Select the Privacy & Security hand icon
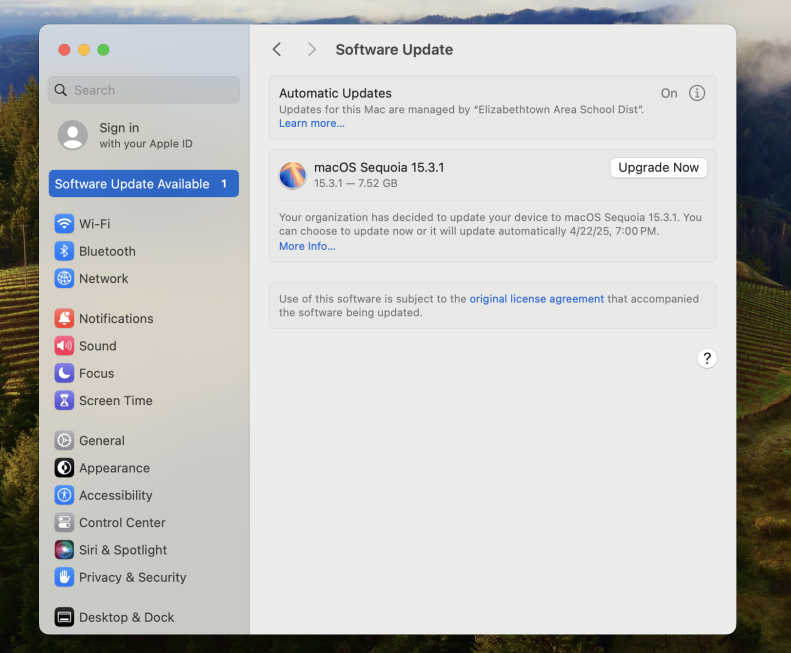This screenshot has width=791, height=653. coord(64,577)
